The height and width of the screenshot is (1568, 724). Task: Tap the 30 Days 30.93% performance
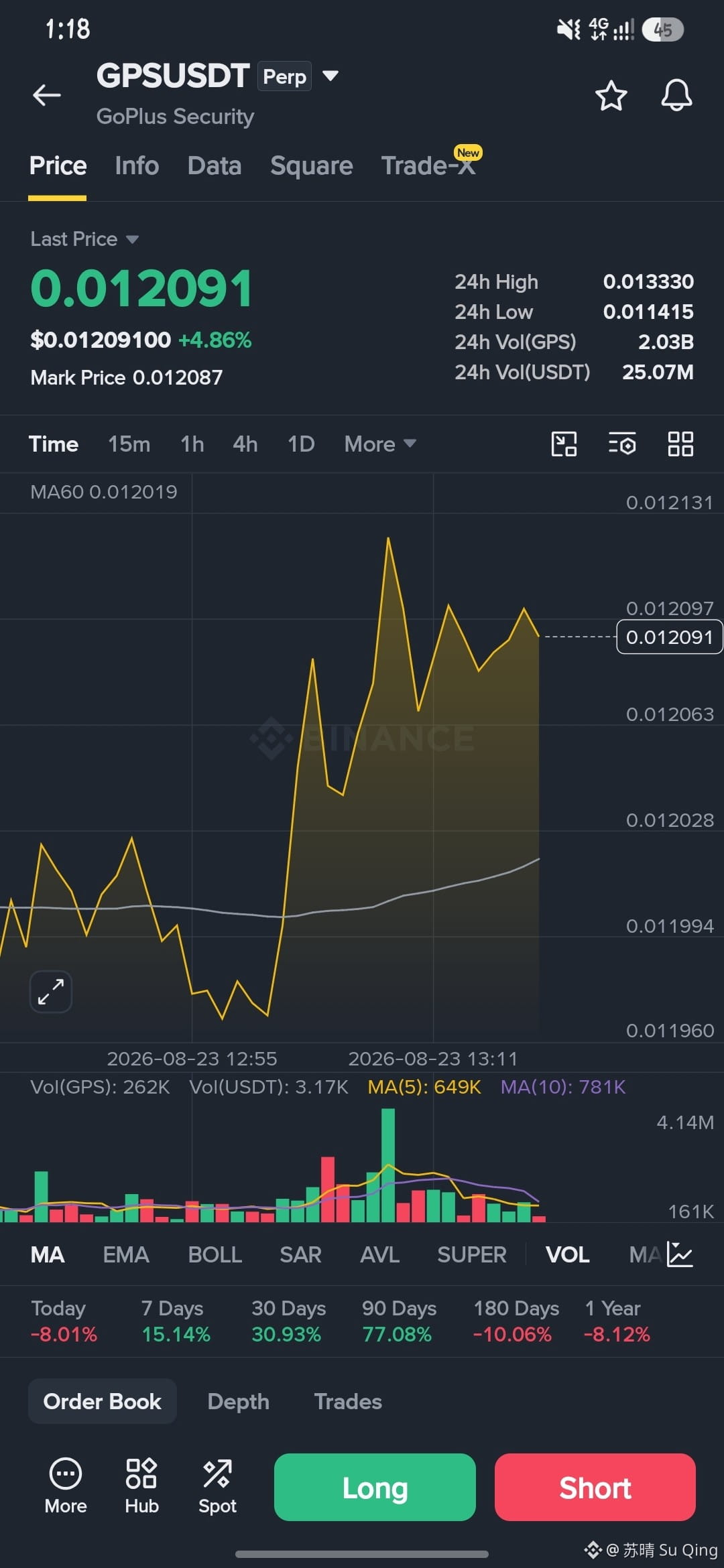pos(288,1321)
